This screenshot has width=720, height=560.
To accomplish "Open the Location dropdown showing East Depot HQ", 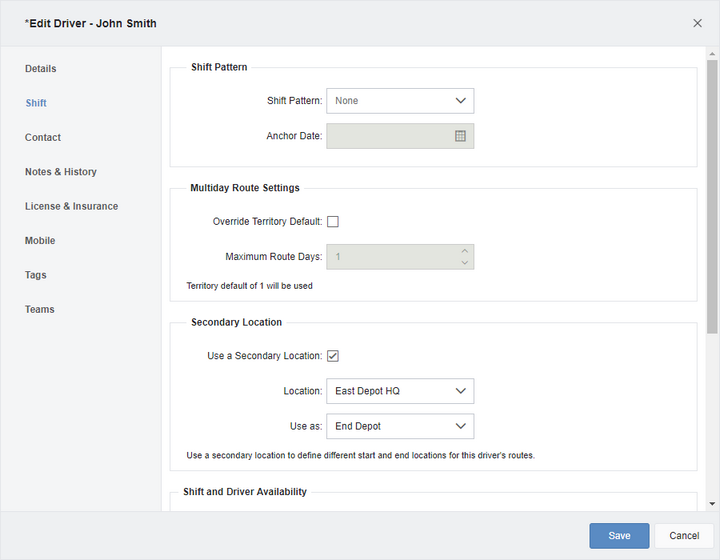I will pos(400,391).
